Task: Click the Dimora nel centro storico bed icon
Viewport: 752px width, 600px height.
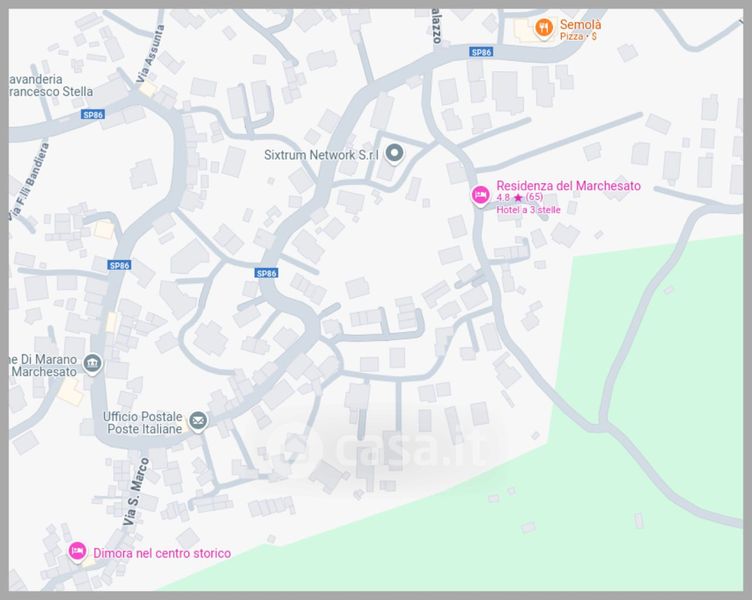Action: 77,551
